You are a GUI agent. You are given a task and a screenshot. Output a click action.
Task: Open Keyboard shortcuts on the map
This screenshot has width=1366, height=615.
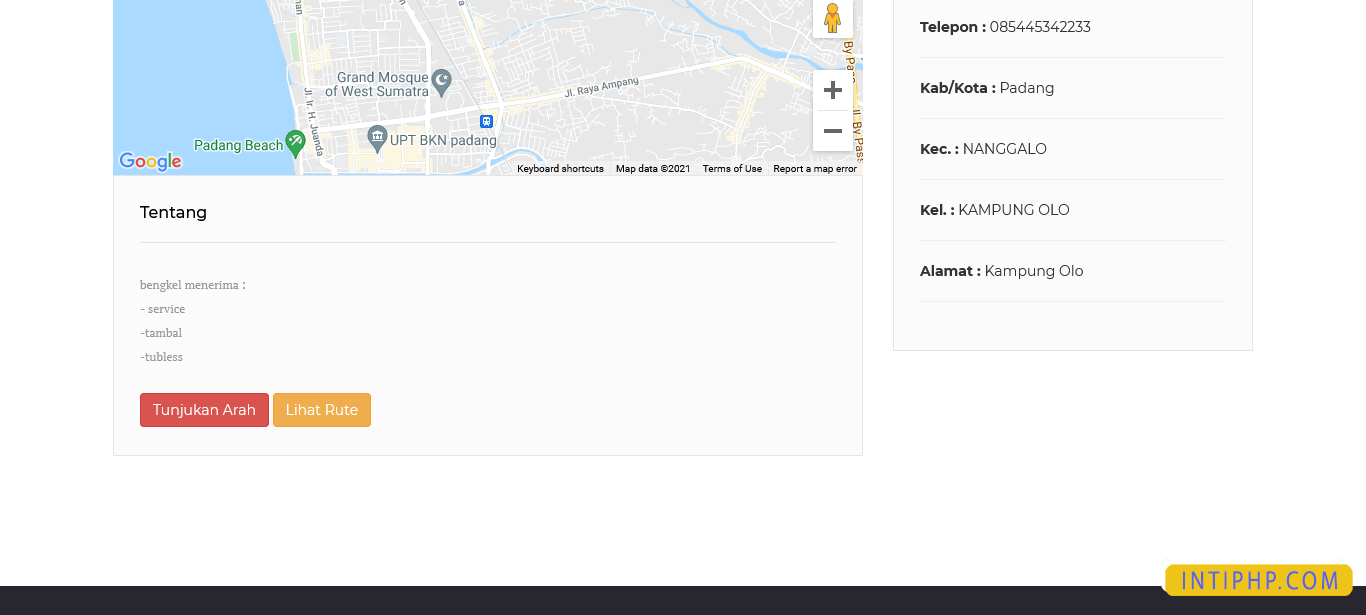(x=560, y=168)
